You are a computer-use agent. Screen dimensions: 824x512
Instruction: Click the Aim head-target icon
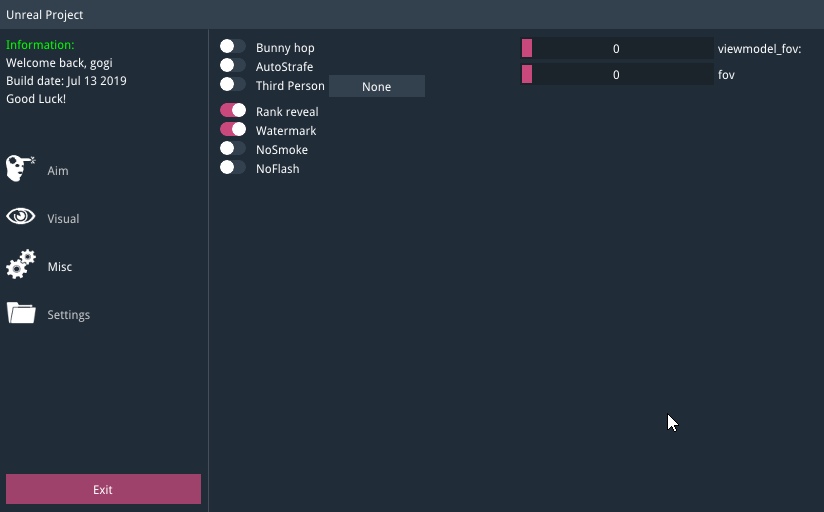[21, 168]
